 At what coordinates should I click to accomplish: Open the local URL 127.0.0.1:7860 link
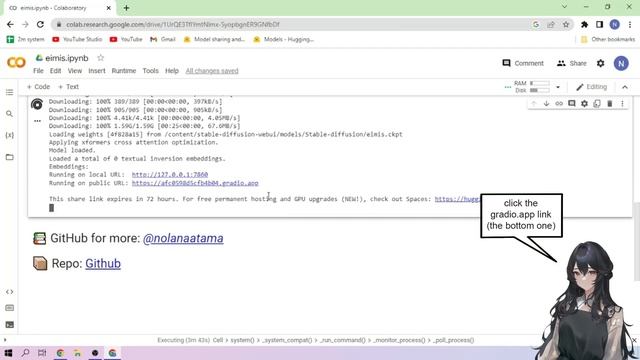click(170, 175)
